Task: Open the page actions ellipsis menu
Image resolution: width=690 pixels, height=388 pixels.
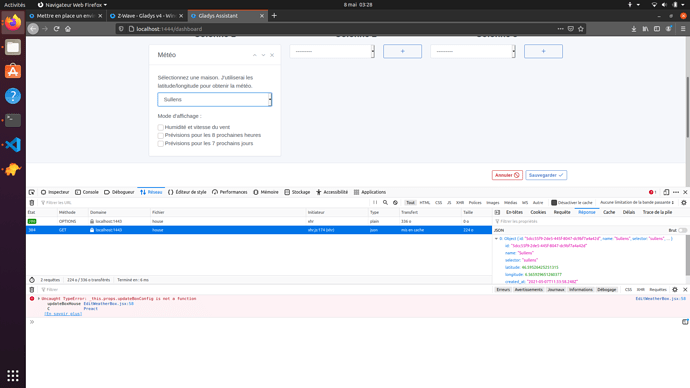Action: click(x=560, y=29)
